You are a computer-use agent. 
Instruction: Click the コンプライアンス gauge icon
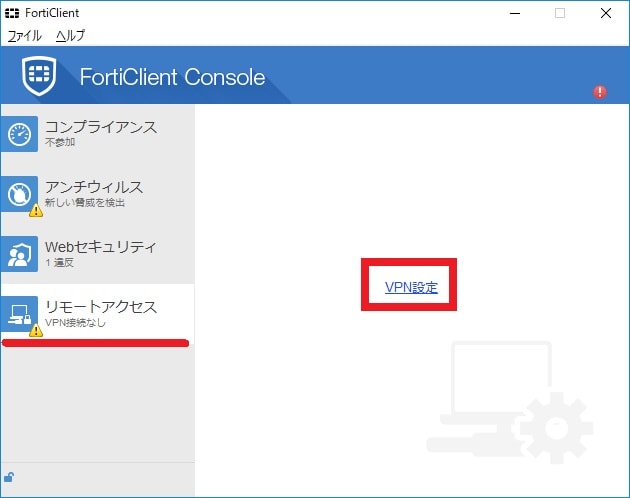click(x=19, y=134)
